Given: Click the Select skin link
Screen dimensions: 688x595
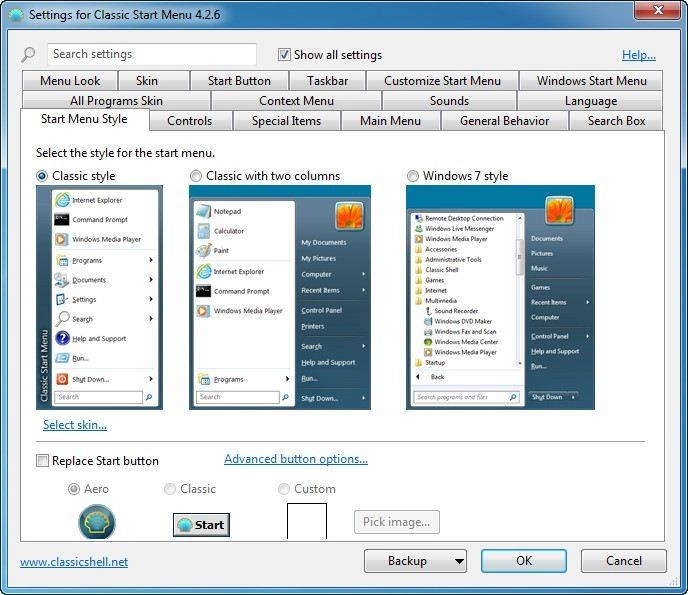Looking at the screenshot, I should point(75,425).
